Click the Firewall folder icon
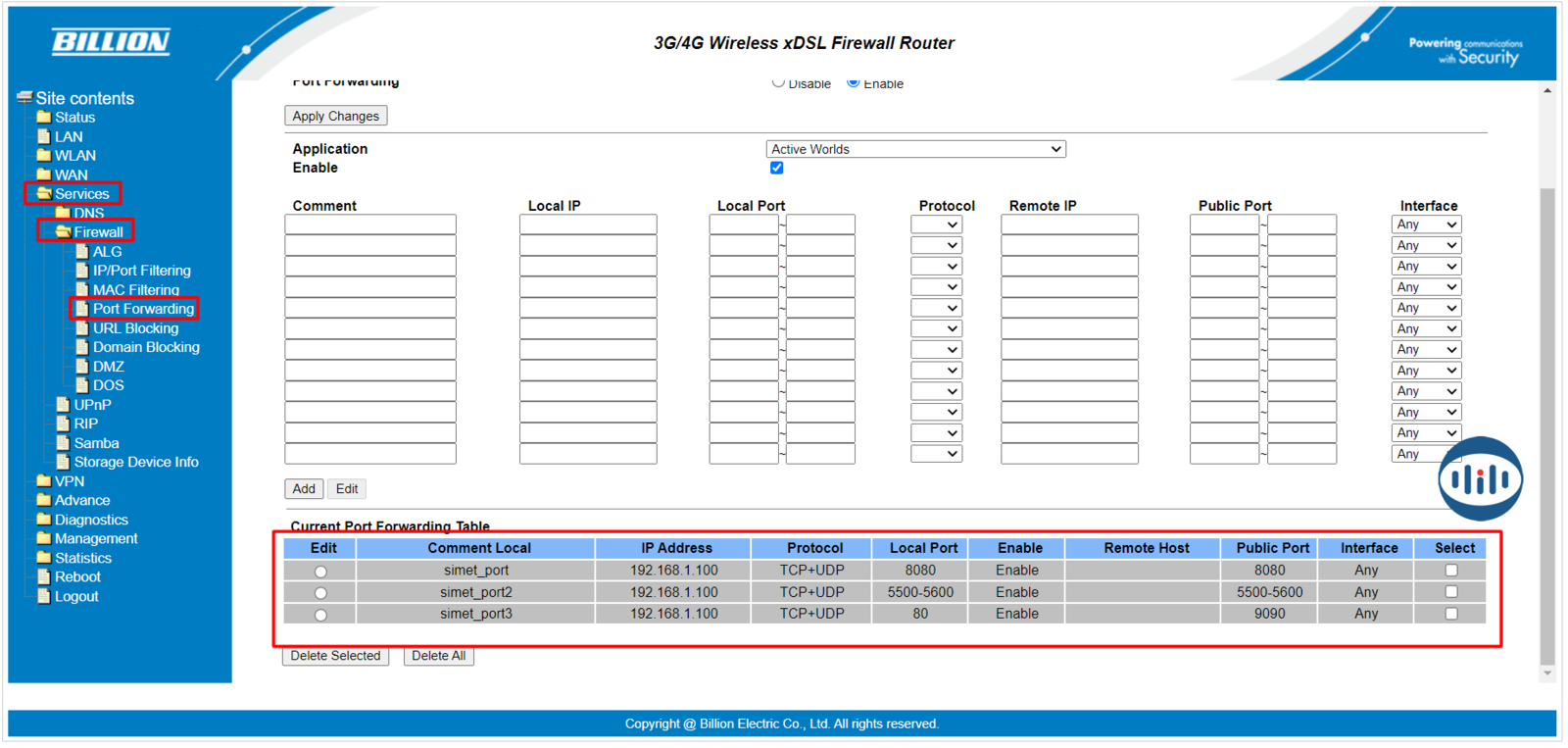Screen dimensions: 1568x748 coord(63,231)
